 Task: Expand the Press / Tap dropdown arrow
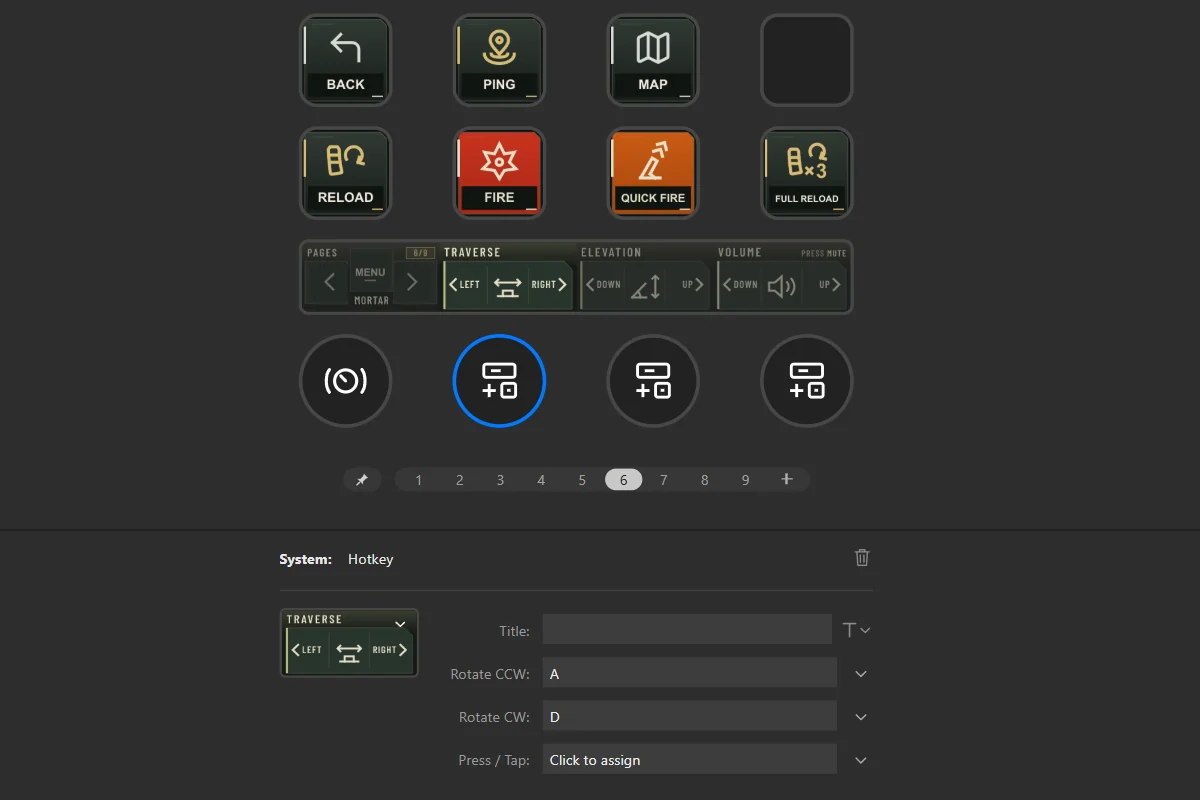(x=861, y=760)
